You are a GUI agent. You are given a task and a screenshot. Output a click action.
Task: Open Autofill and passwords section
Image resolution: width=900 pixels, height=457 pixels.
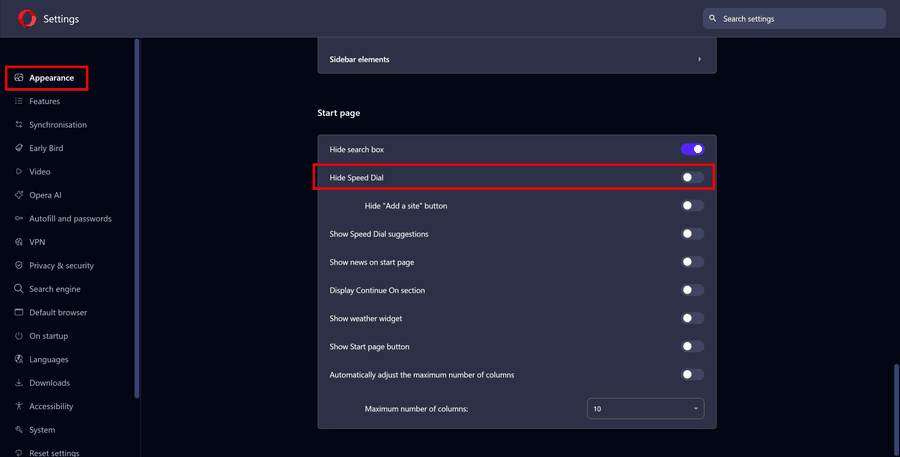[x=70, y=219]
